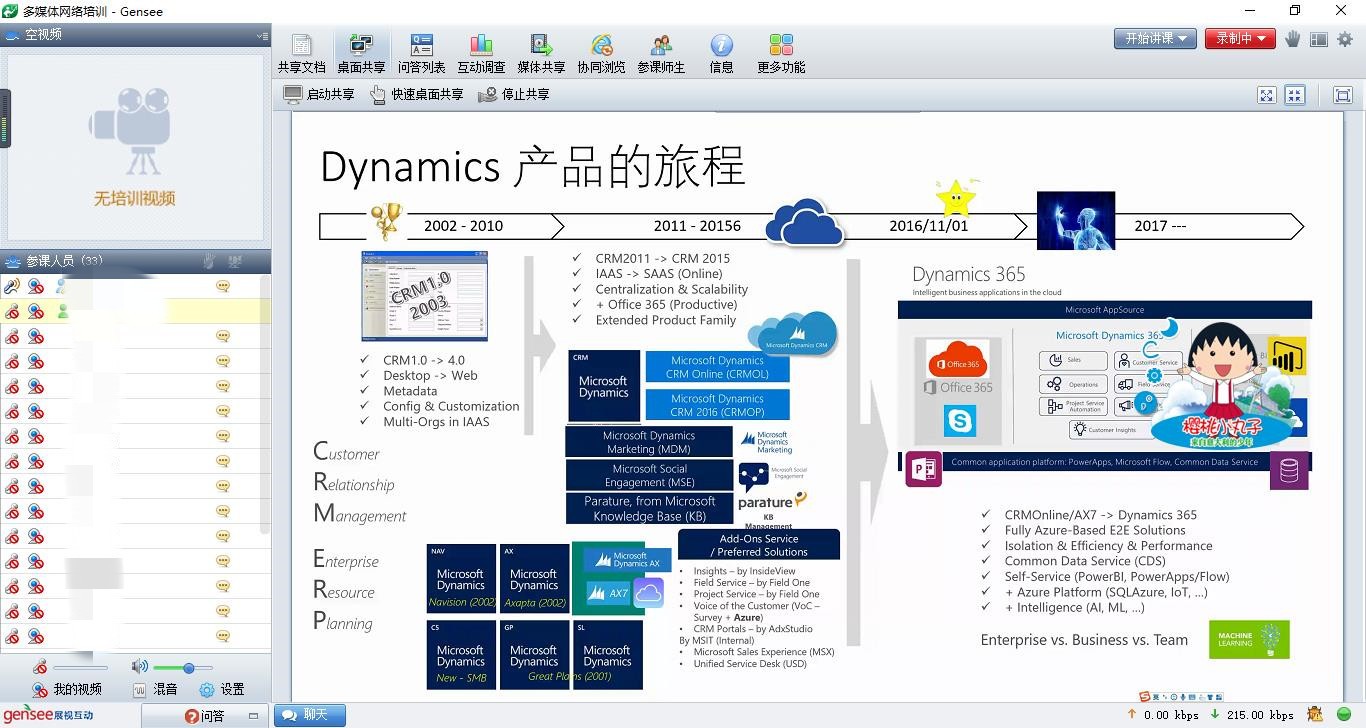
Task: Toggle full screen shared view icon
Action: coord(1343,95)
